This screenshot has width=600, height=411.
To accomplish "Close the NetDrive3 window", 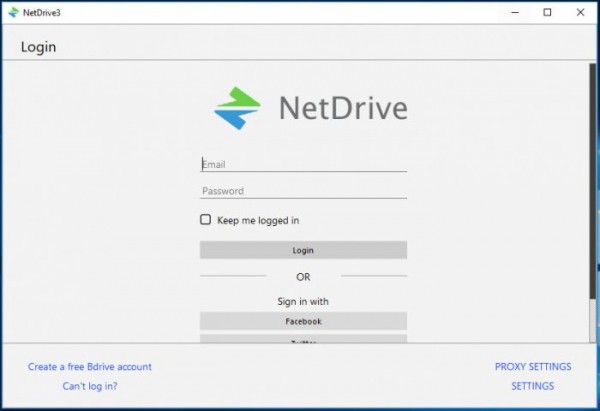I will [x=580, y=13].
